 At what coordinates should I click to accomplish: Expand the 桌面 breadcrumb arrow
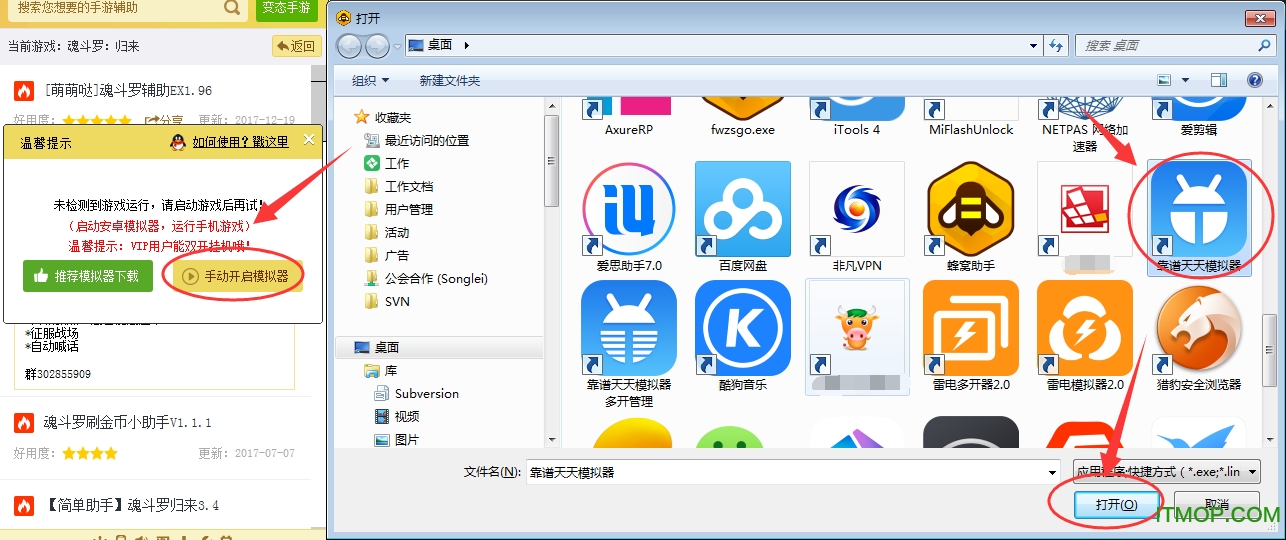[x=467, y=45]
